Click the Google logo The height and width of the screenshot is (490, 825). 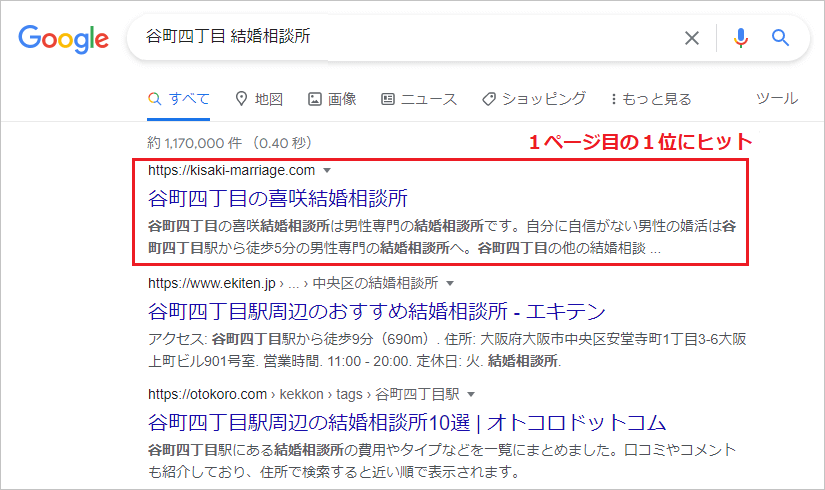tap(64, 39)
